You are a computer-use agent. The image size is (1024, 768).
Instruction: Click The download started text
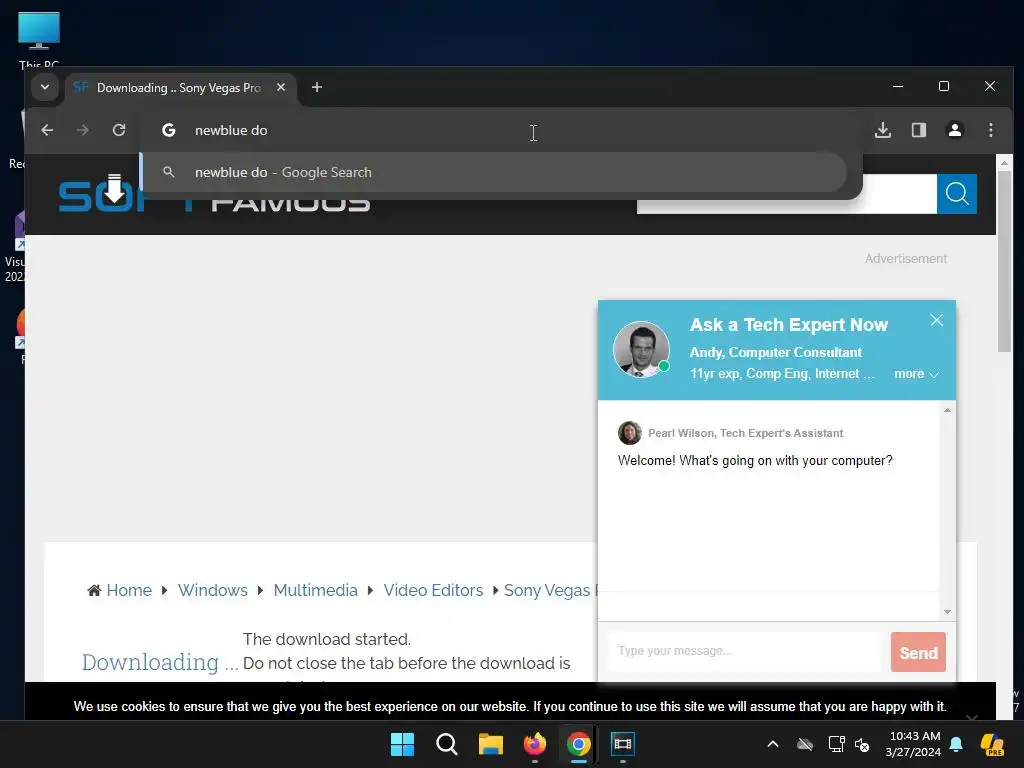(x=327, y=639)
